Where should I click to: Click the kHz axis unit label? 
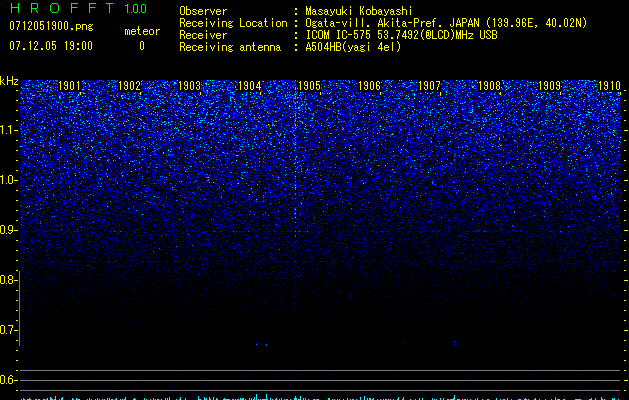click(x=9, y=81)
